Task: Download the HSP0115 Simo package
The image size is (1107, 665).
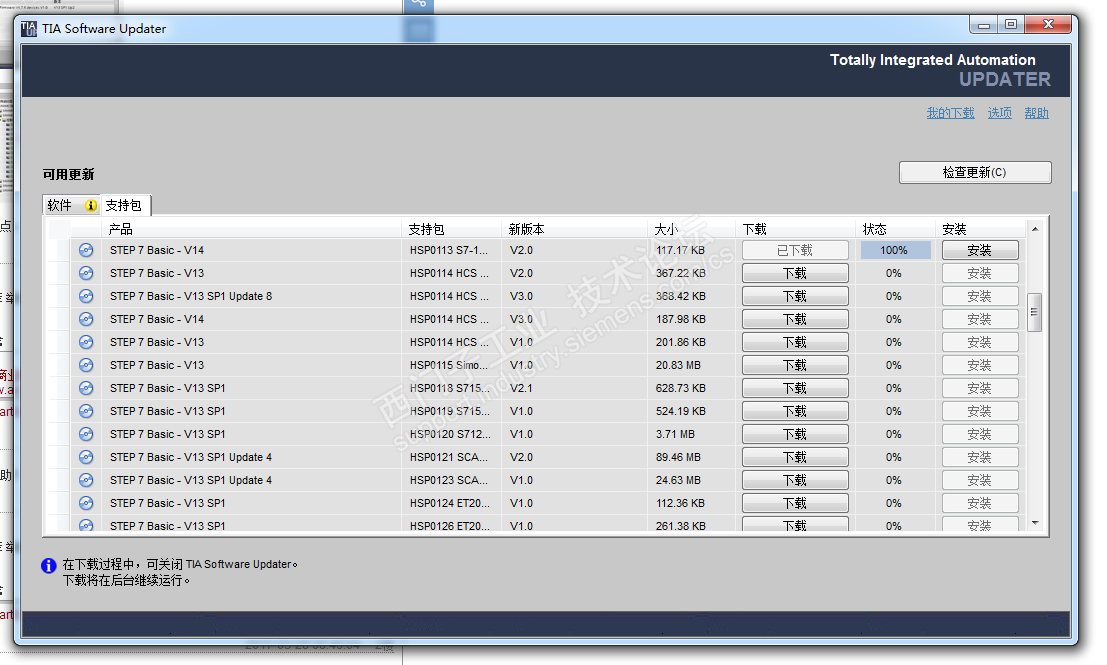Action: [795, 365]
